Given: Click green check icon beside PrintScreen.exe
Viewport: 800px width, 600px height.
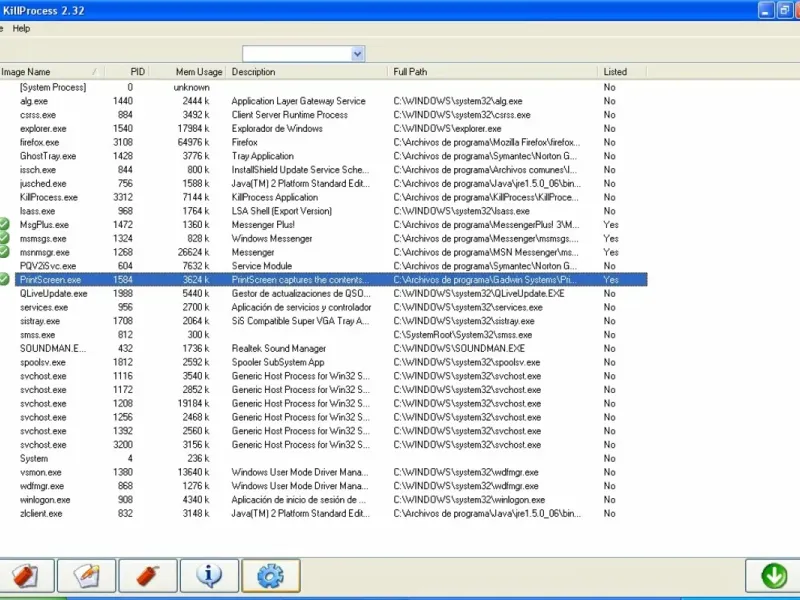Looking at the screenshot, I should (4, 279).
